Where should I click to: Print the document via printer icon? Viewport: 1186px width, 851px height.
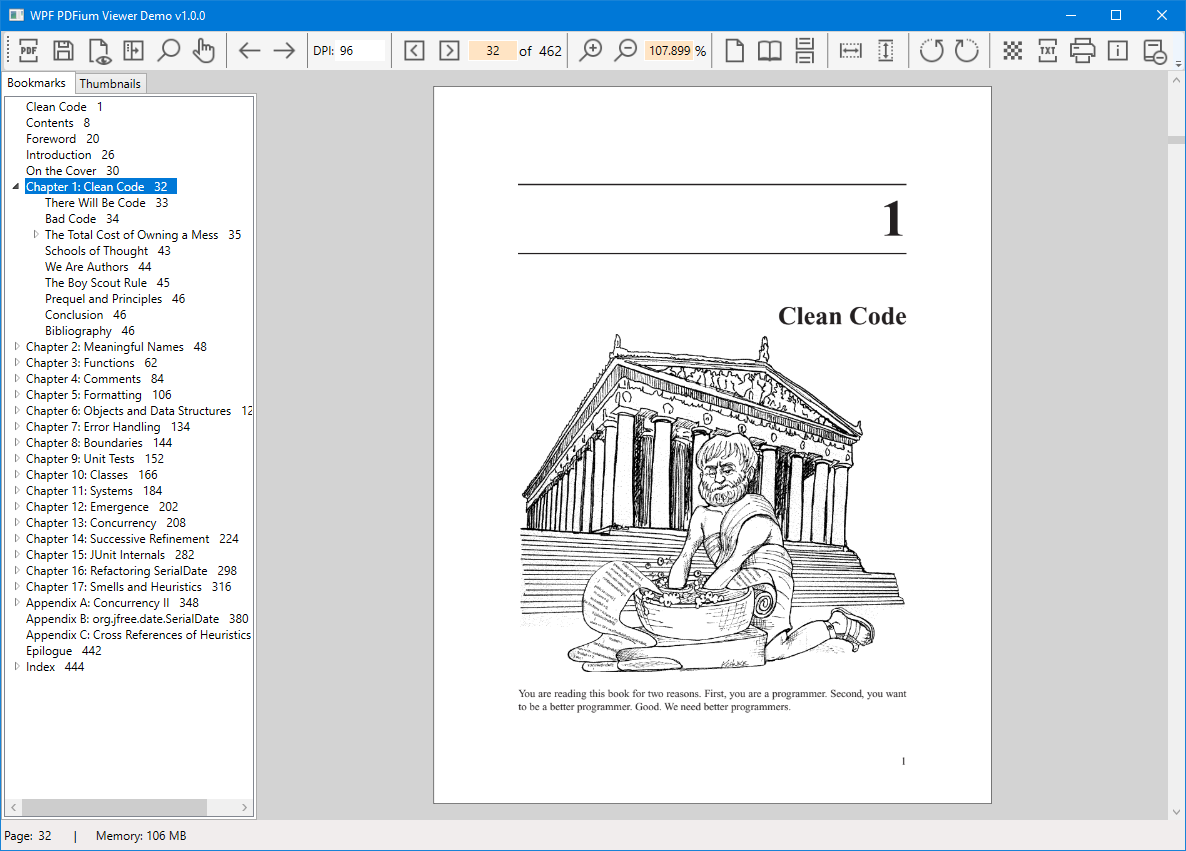pos(1082,51)
